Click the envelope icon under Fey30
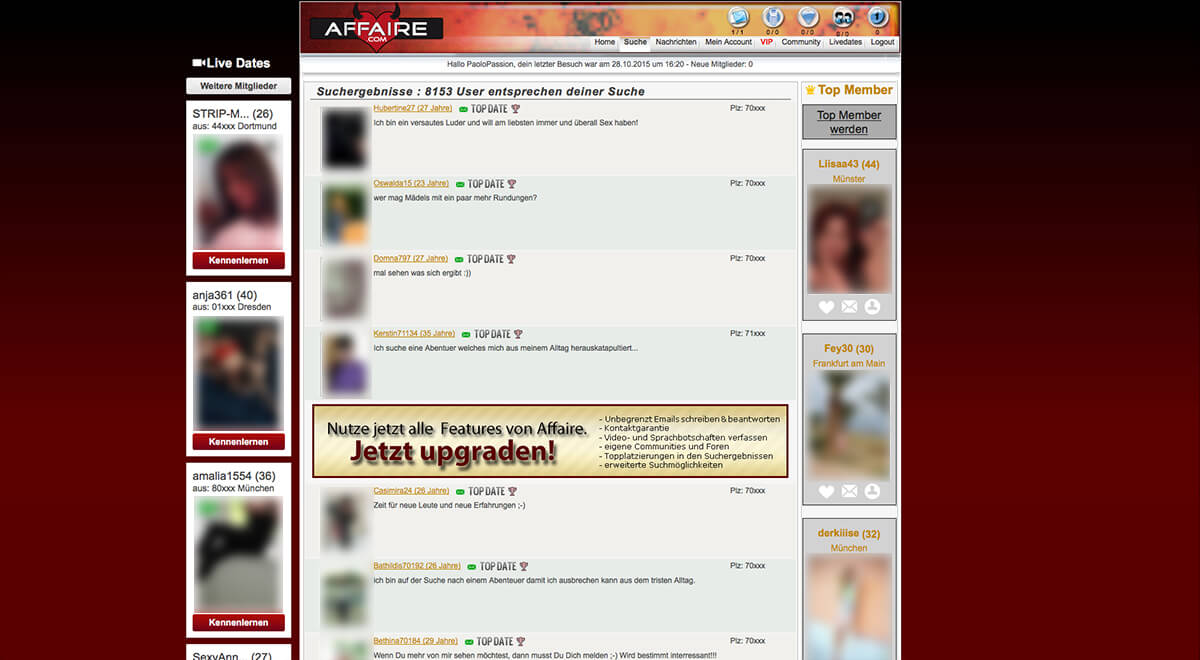1200x660 pixels. (849, 491)
